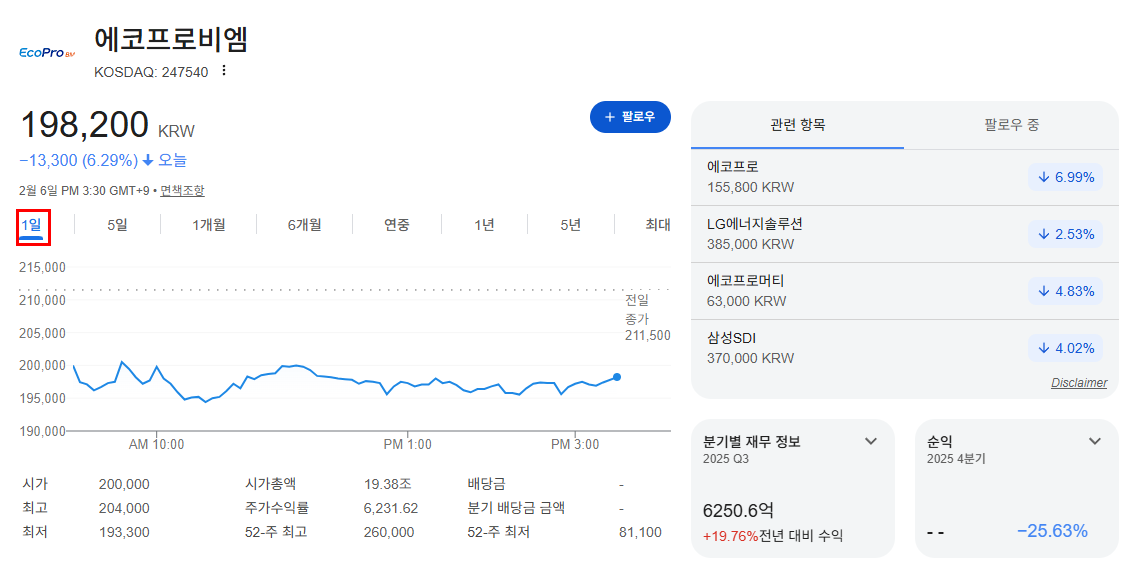Expand the 분기별 재무 정보 card chevron

tap(871, 441)
